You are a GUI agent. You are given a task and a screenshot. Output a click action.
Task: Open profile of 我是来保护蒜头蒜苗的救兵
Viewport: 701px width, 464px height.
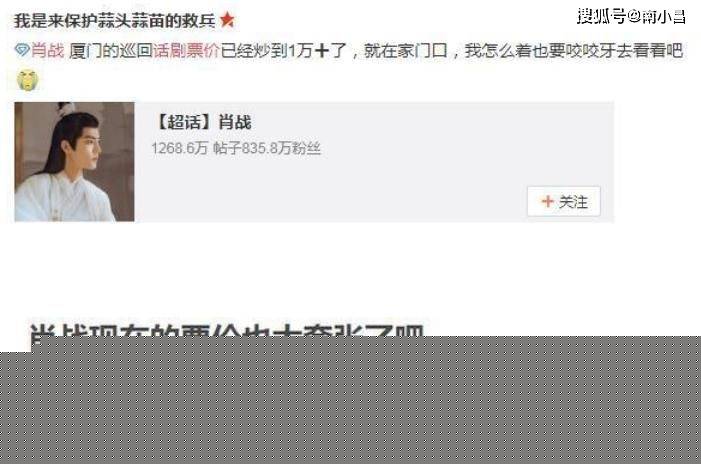click(x=114, y=21)
